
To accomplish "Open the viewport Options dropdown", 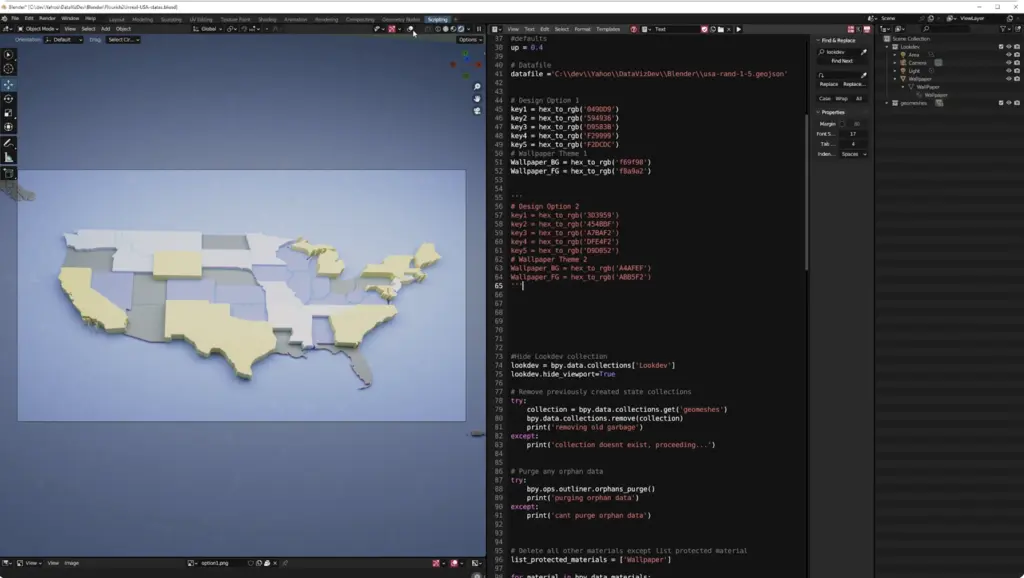I will click(x=469, y=40).
